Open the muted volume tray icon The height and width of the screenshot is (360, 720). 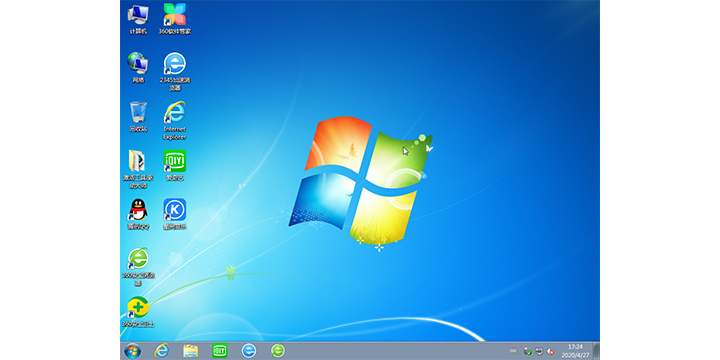550,352
